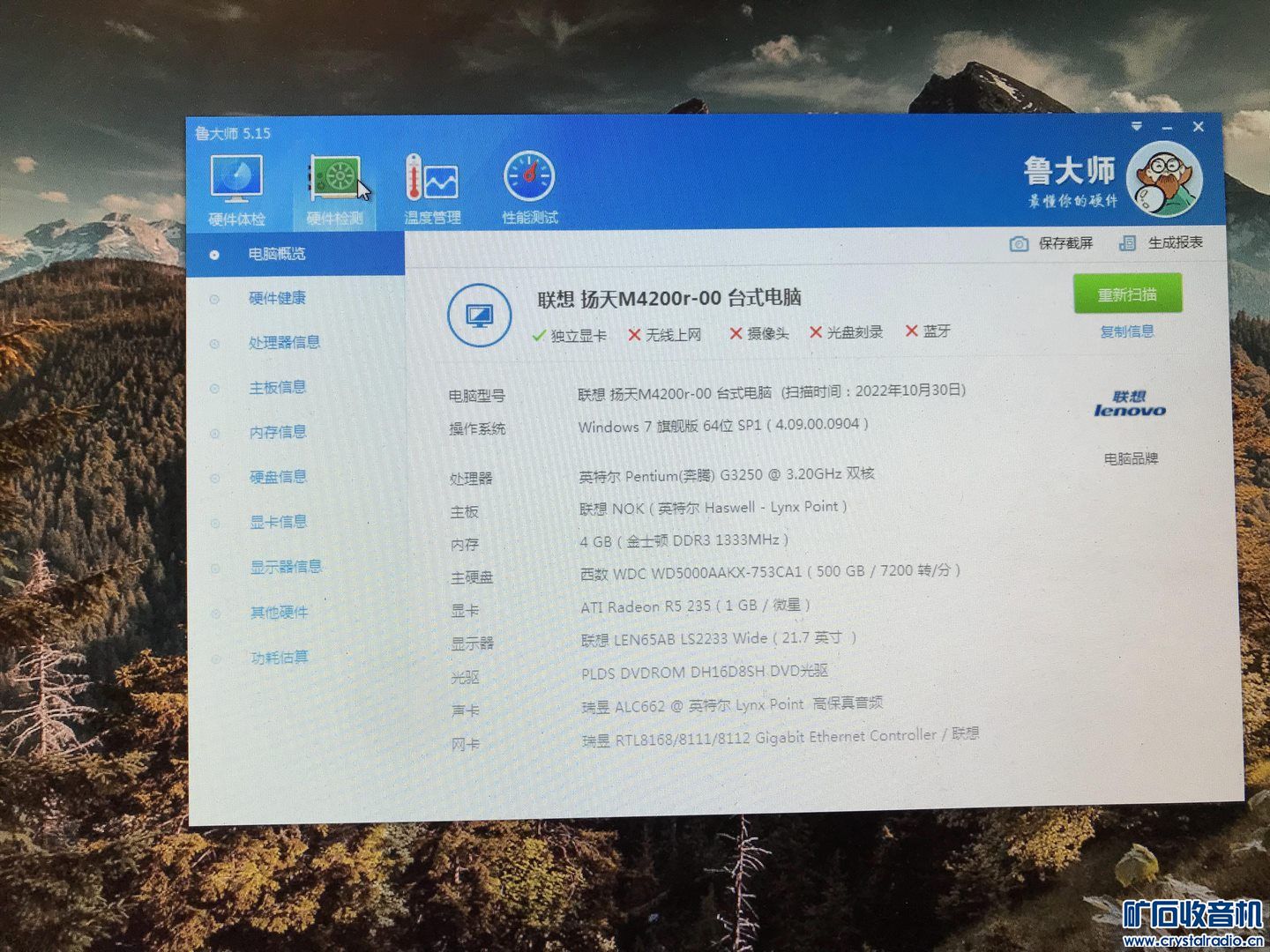This screenshot has width=1270, height=952.
Task: Click the red X next to 蓝牙
Action: point(912,331)
